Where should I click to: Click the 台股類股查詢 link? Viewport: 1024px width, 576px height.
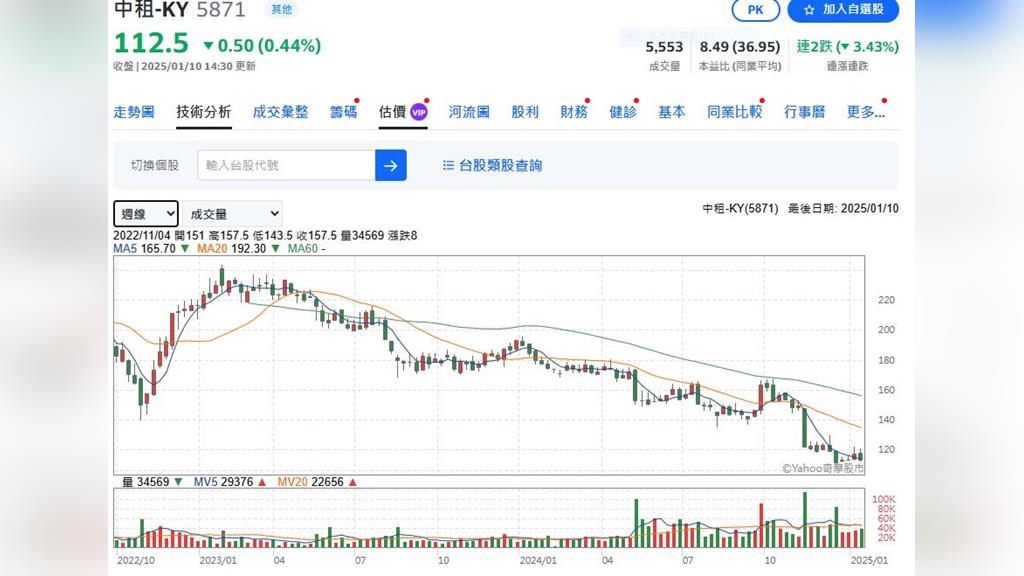tap(500, 165)
